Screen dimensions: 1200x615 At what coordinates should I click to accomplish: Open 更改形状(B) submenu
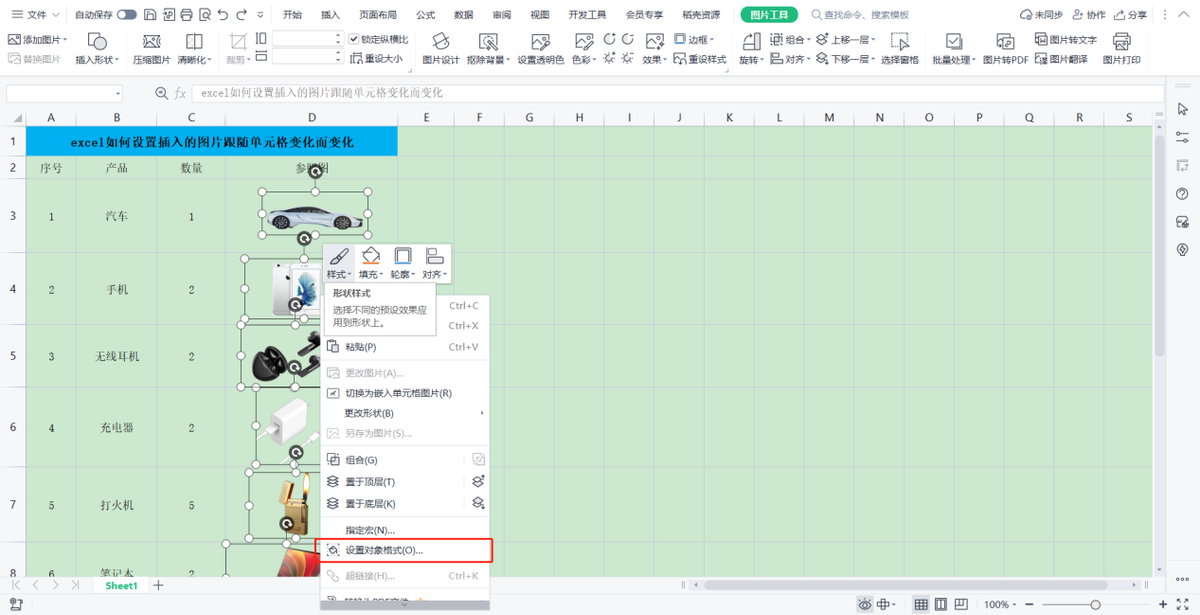404,413
